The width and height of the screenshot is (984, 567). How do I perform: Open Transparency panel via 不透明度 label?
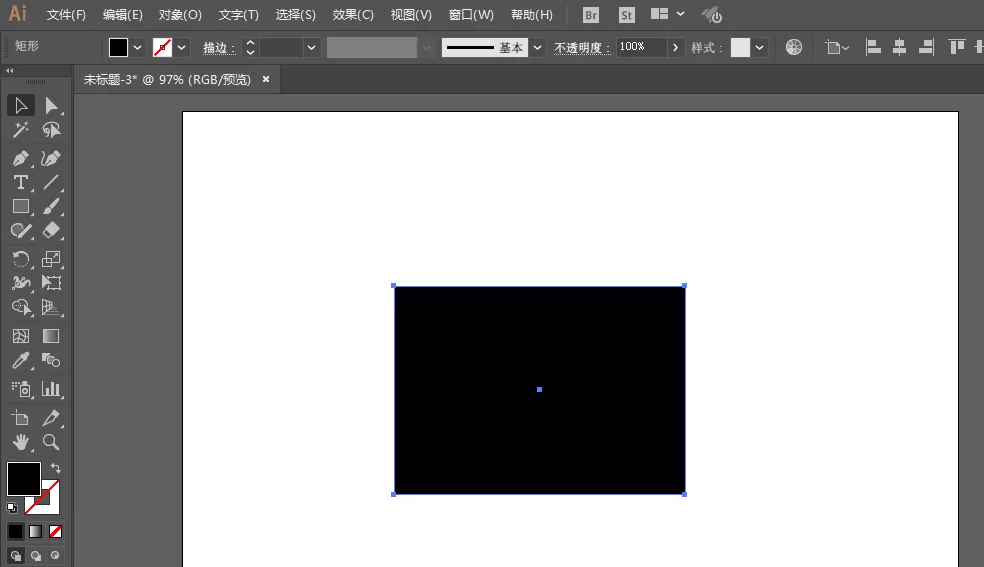coord(582,48)
